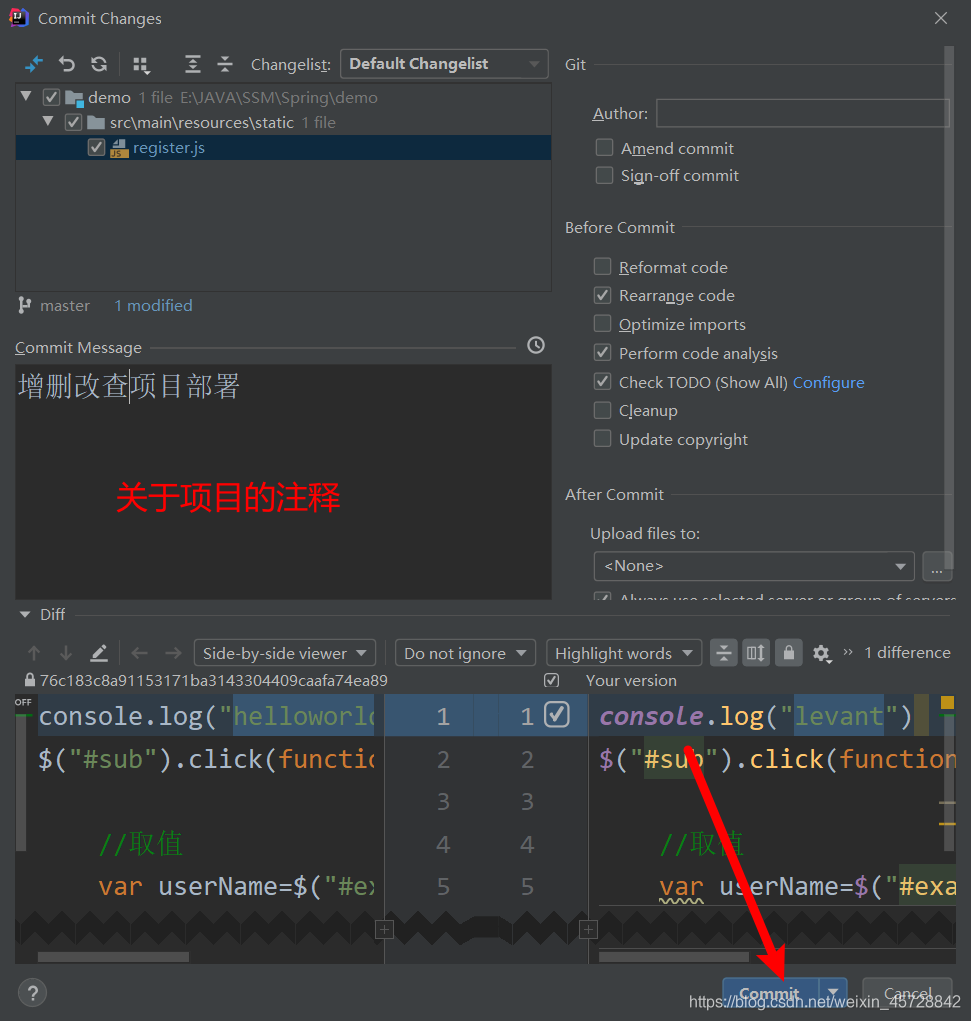
Task: Toggle the Your version checkbox
Action: (x=552, y=680)
